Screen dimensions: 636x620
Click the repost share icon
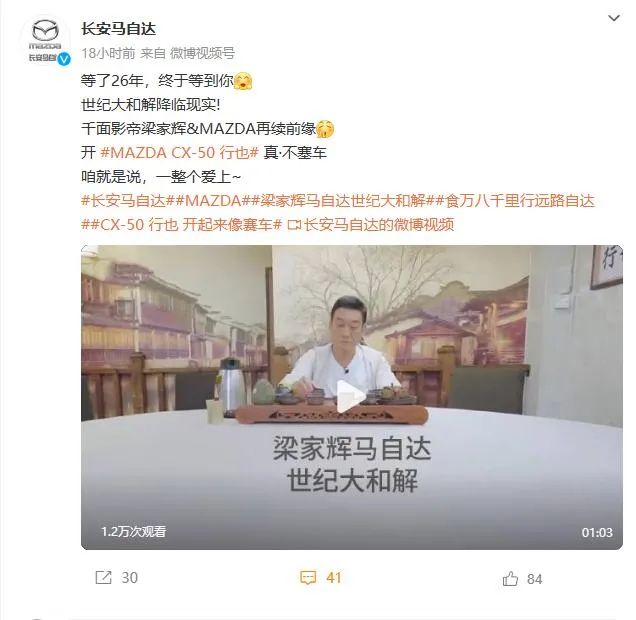103,577
